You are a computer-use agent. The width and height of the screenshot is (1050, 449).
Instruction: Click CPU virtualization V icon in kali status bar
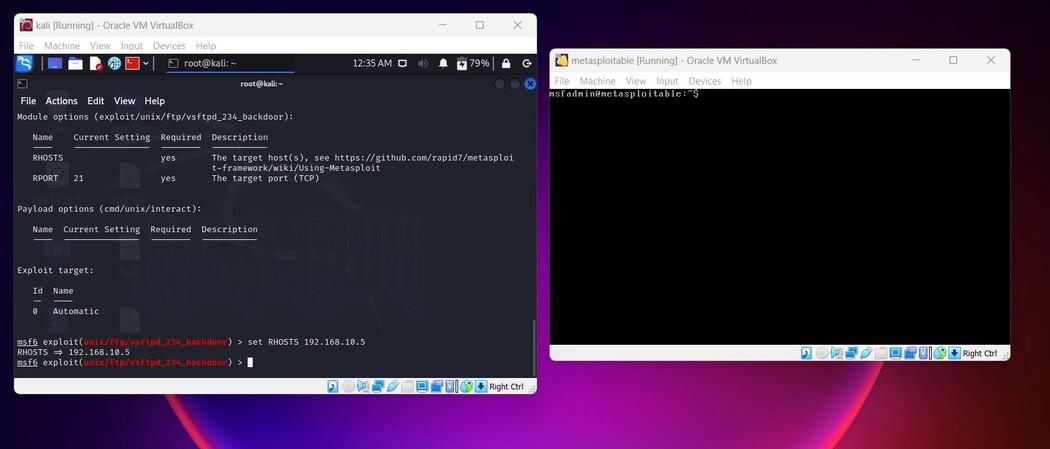coord(451,386)
